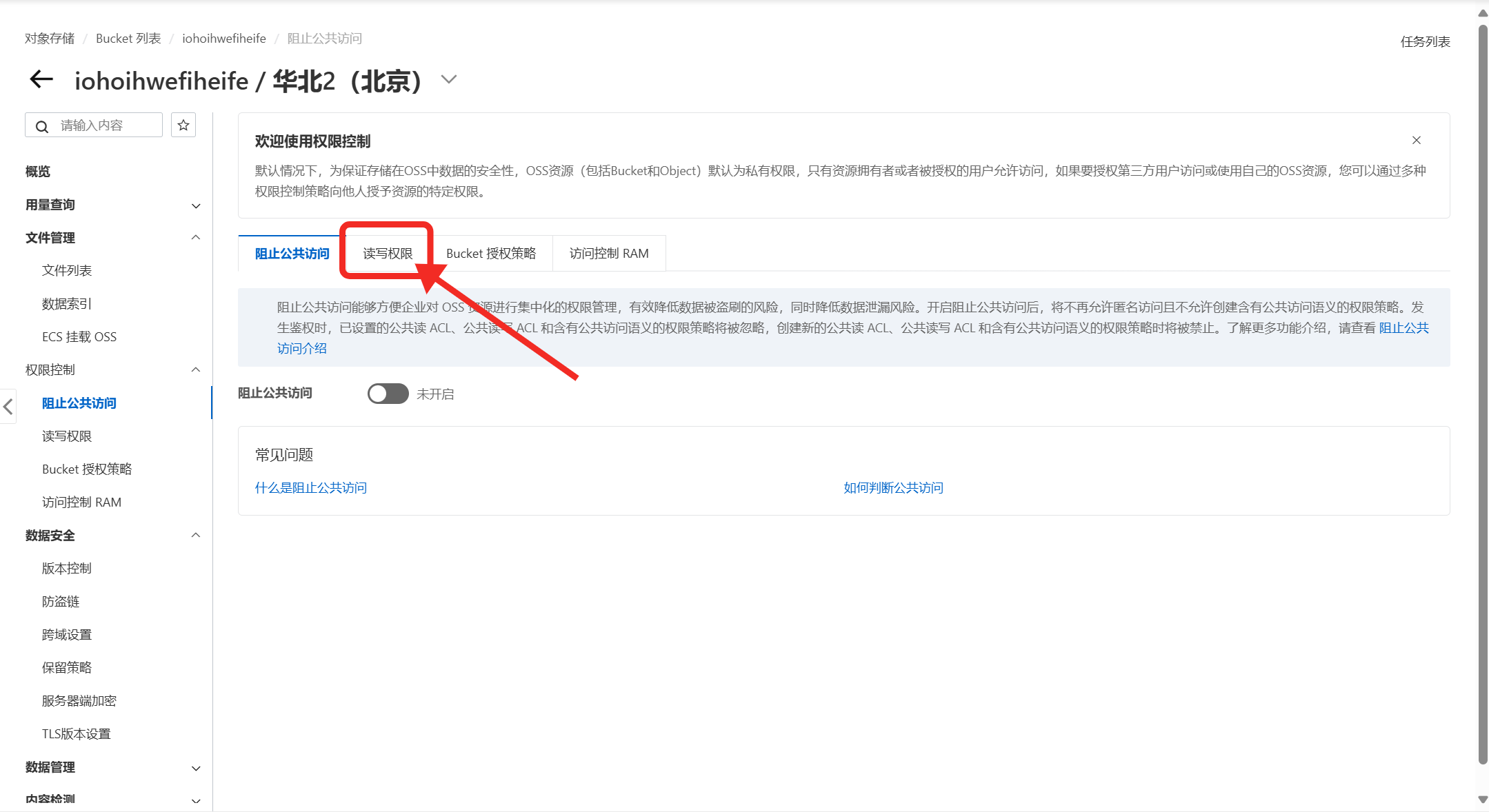
Task: Close the 欢迎使用权限控制 welcome banner
Action: pyautogui.click(x=1416, y=141)
